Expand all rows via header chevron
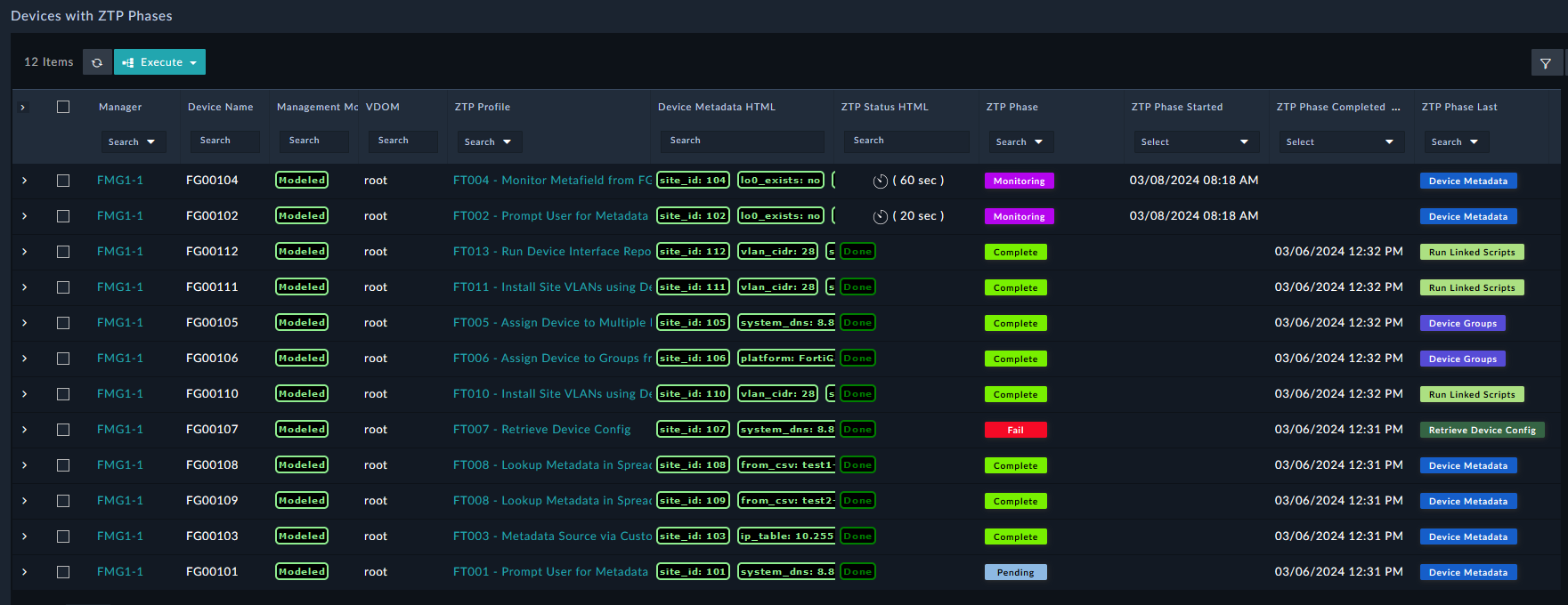Viewport: 1568px width, 605px height. (x=23, y=108)
